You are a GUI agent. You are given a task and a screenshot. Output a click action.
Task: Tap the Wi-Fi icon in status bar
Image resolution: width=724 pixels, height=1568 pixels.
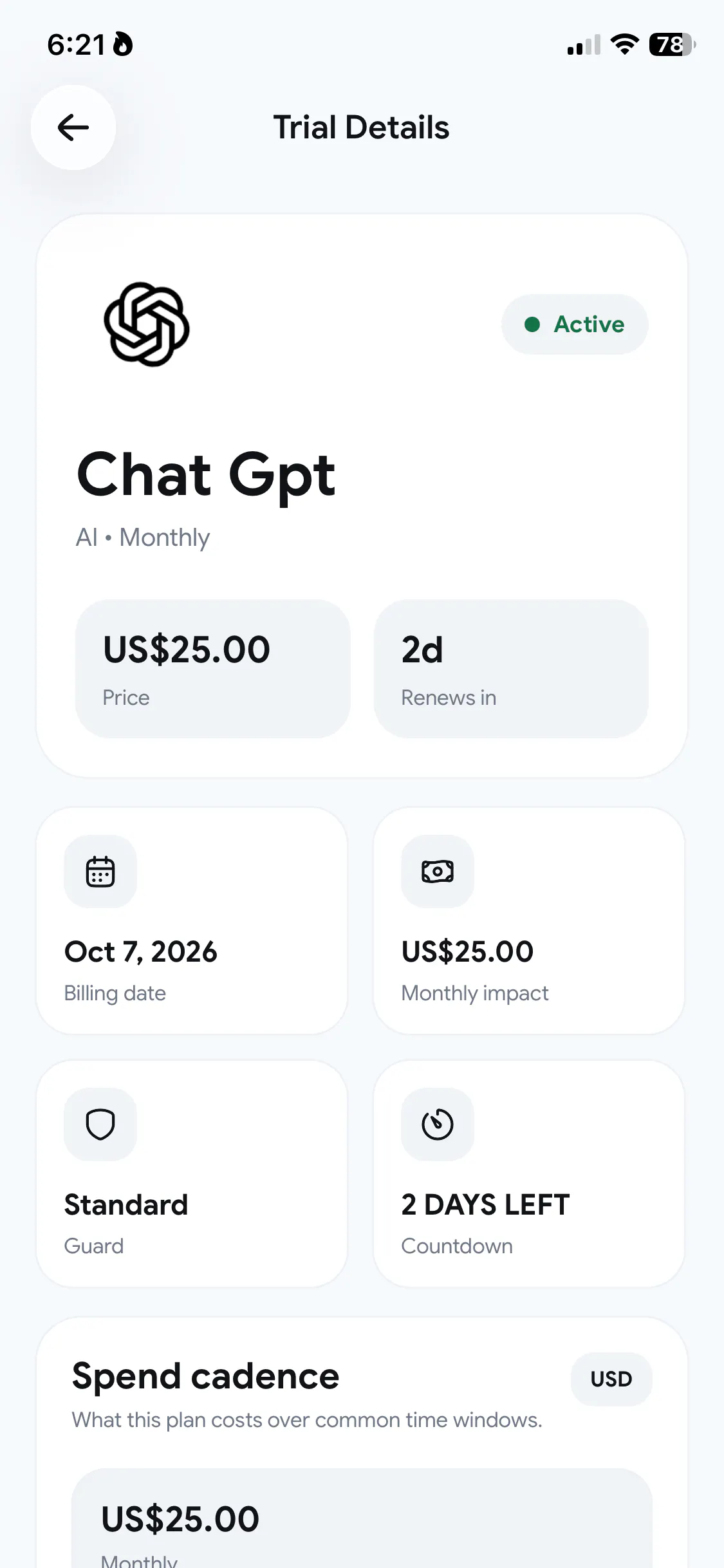click(624, 44)
